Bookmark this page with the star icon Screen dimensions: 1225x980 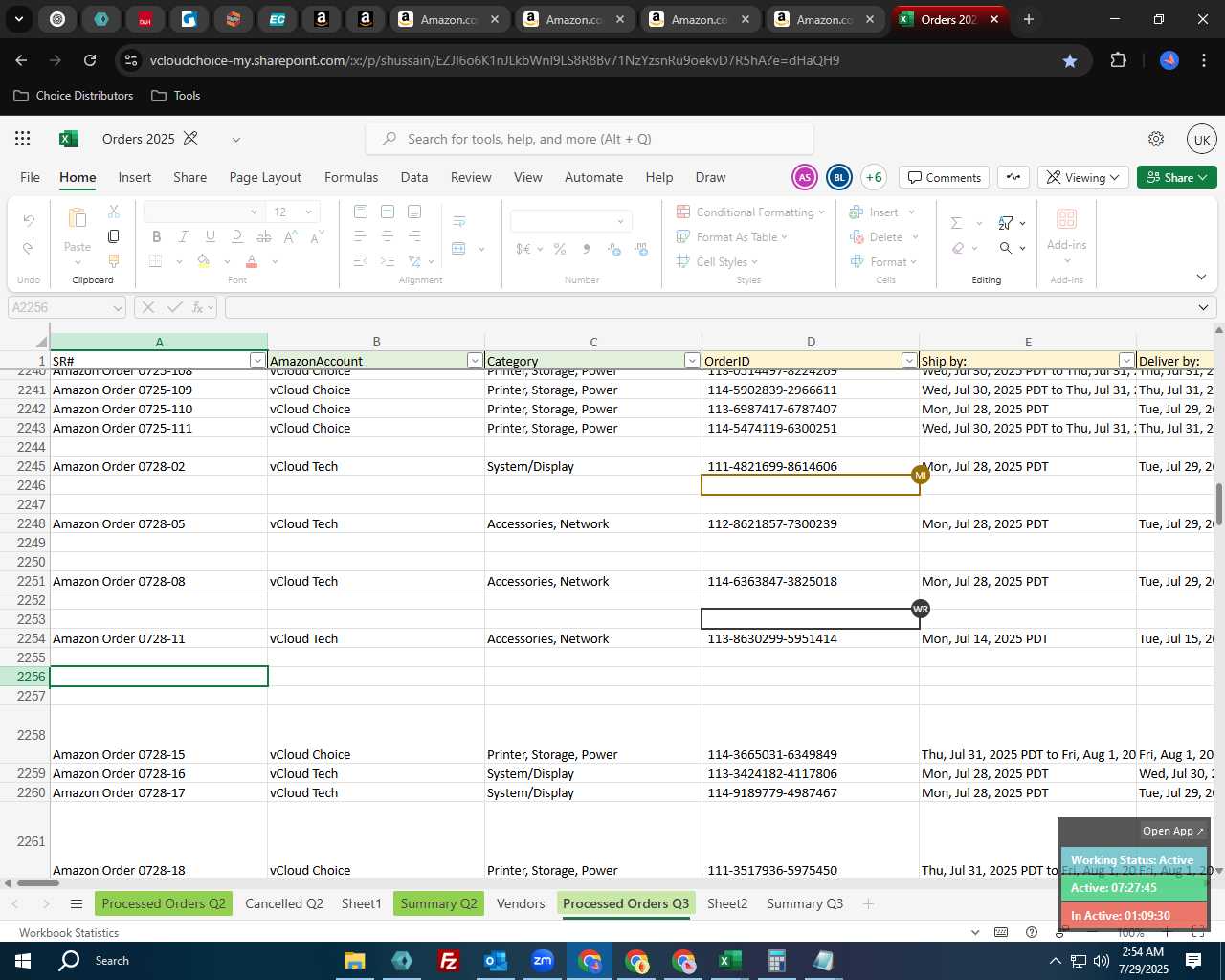click(x=1070, y=60)
